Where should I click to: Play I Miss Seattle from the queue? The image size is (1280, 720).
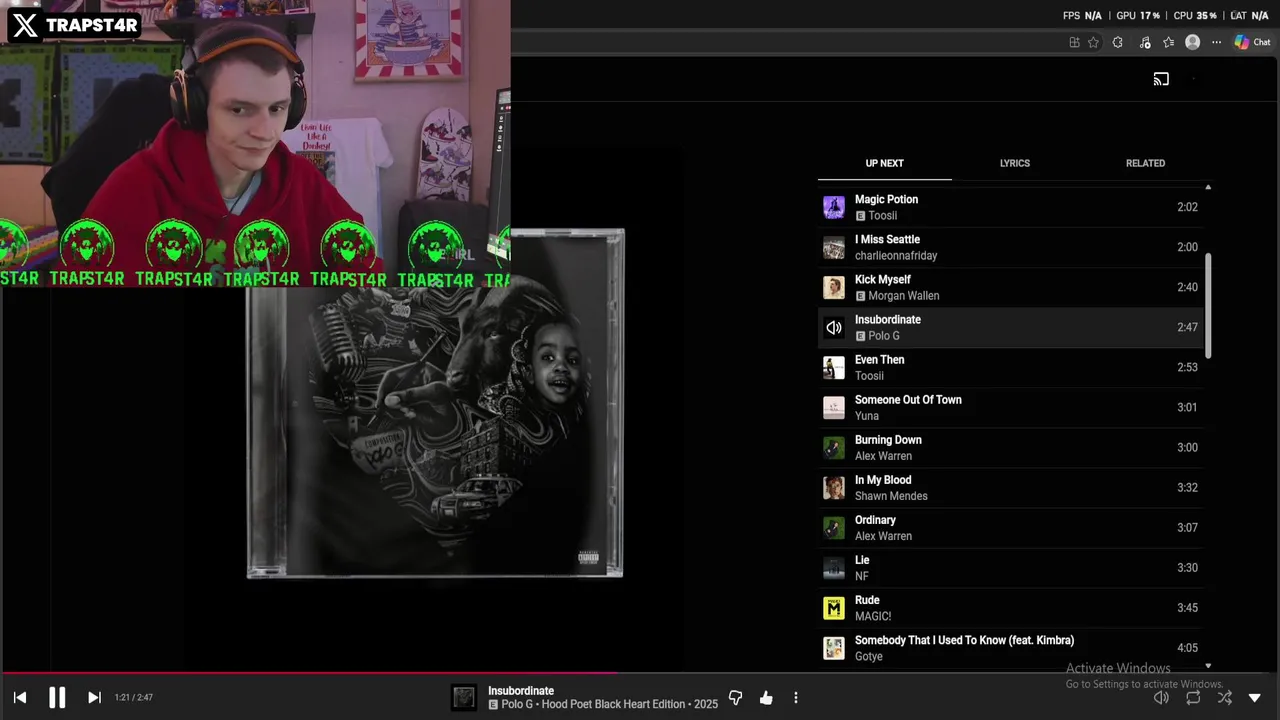point(1010,247)
